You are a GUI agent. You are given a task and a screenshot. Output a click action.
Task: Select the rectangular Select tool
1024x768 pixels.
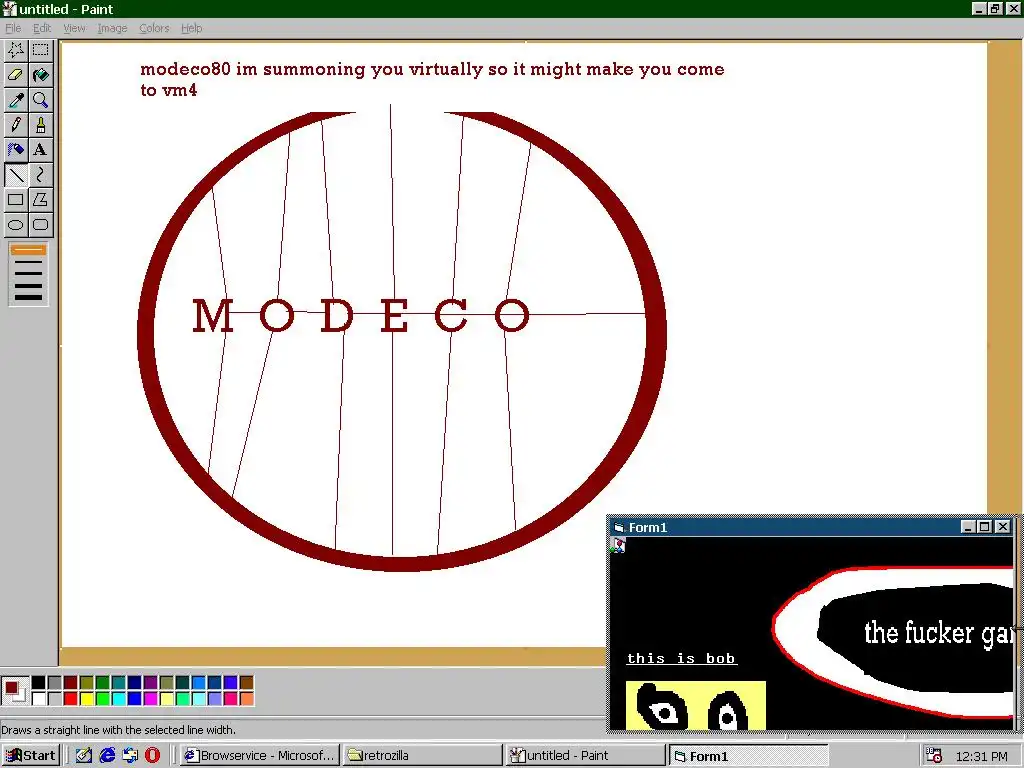(40, 50)
